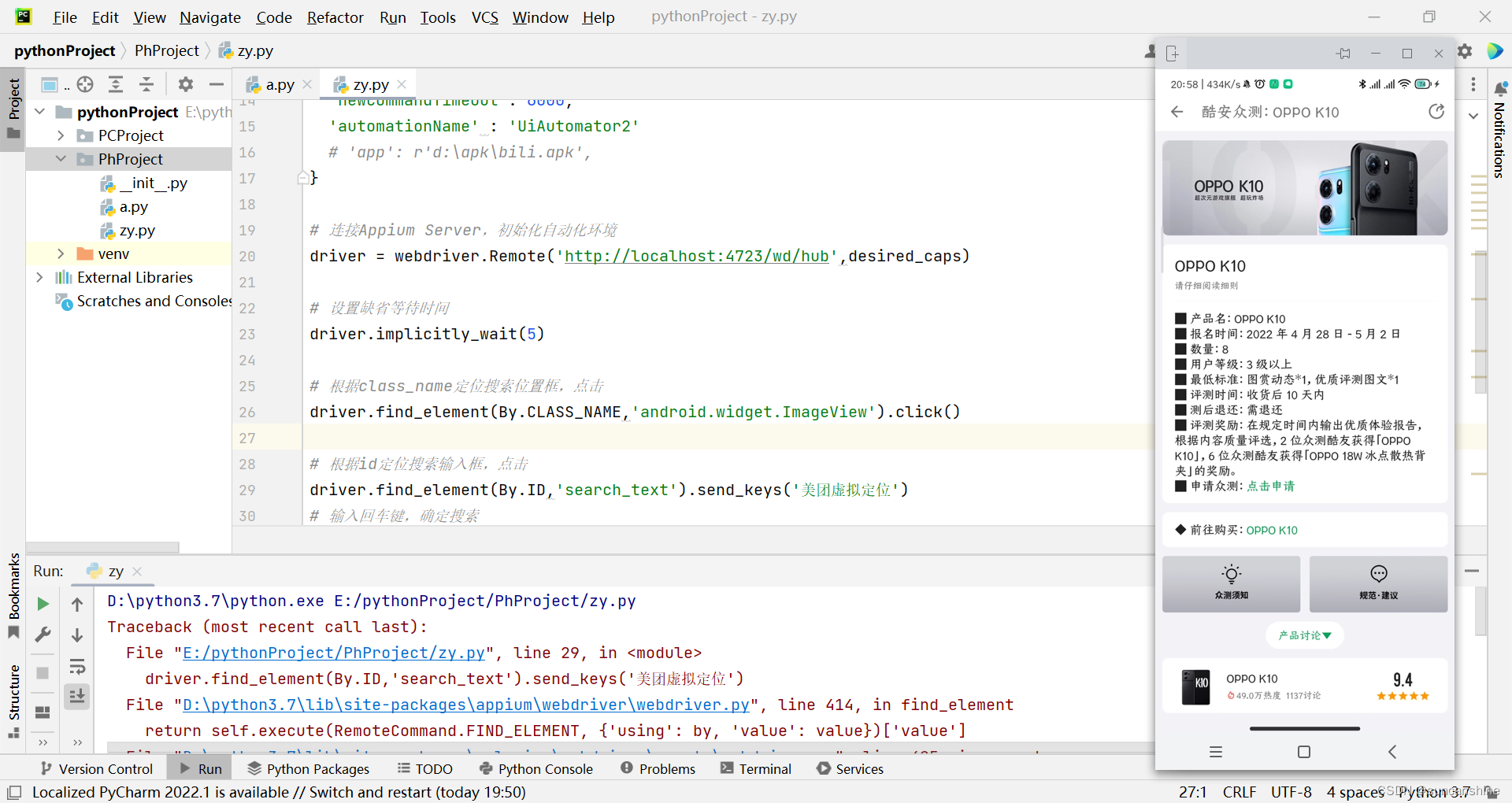1512x803 pixels.
Task: Open the Python Console tool window
Action: click(x=536, y=769)
